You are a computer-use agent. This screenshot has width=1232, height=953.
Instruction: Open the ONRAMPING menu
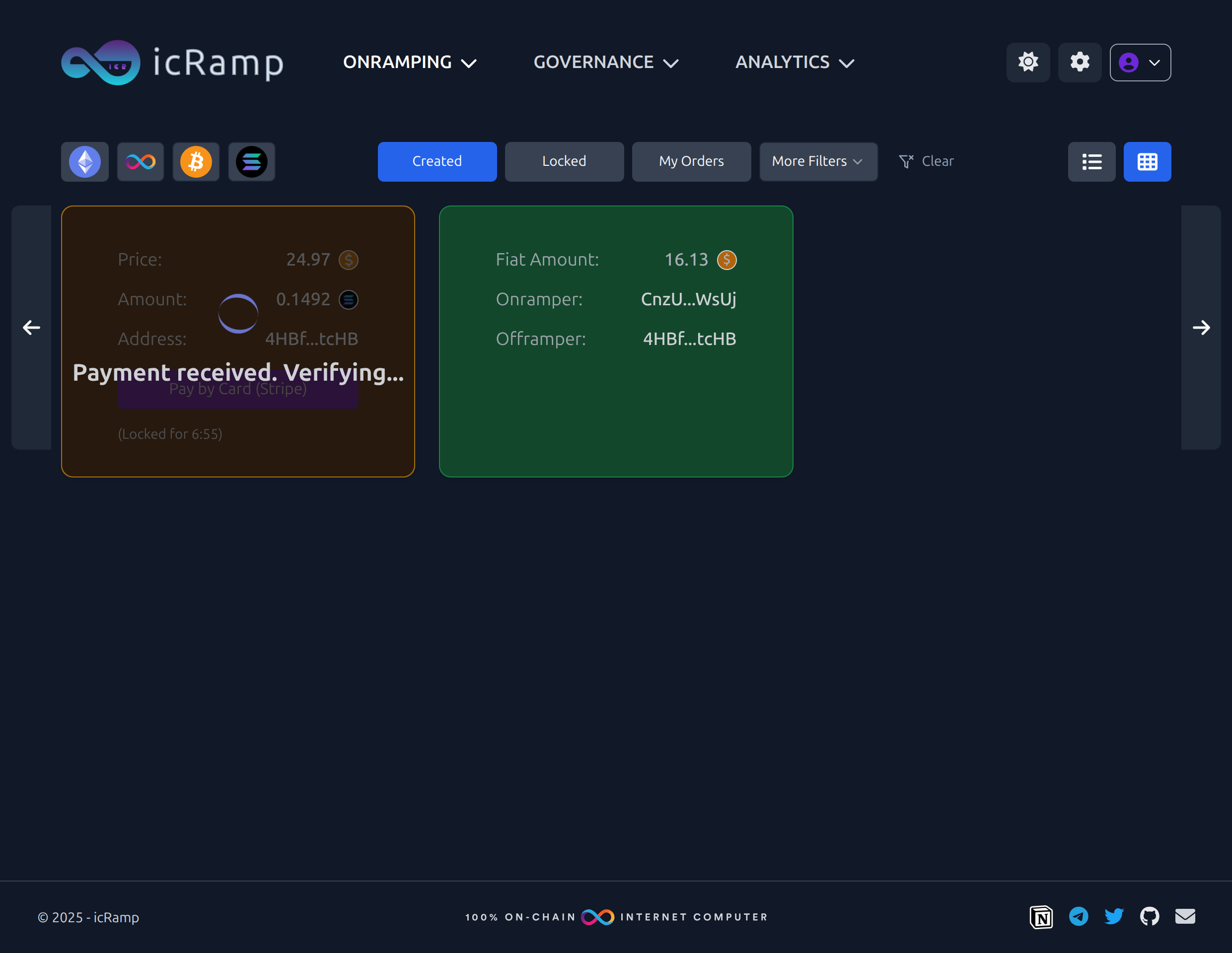pyautogui.click(x=410, y=62)
